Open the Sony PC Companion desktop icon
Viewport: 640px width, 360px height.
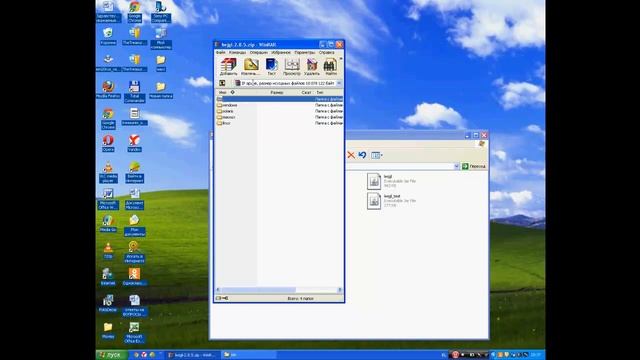(161, 11)
